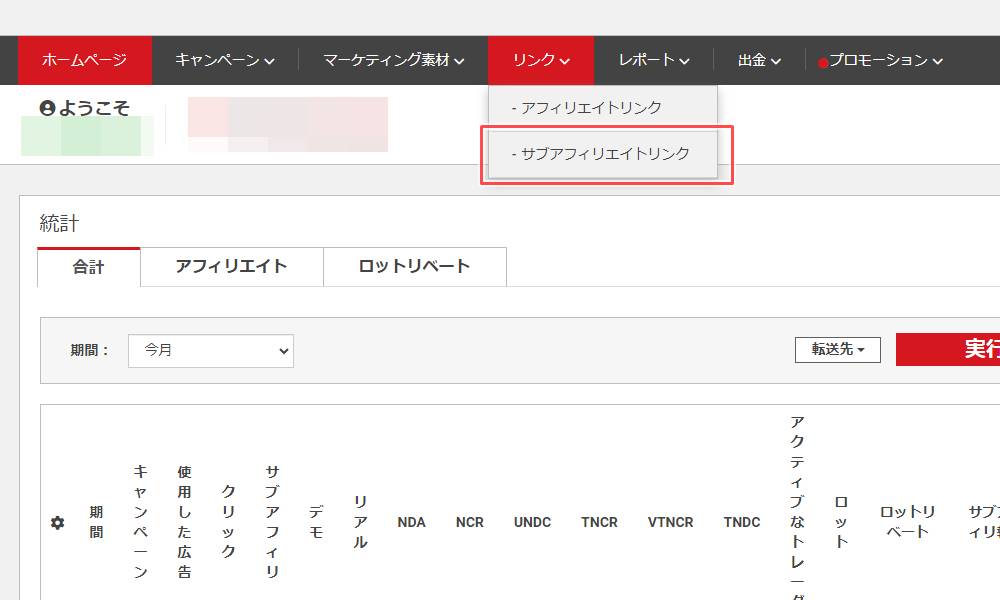Select サブアフィリエイトリンク from the リンク menu
The width and height of the screenshot is (1000, 600).
[602, 154]
